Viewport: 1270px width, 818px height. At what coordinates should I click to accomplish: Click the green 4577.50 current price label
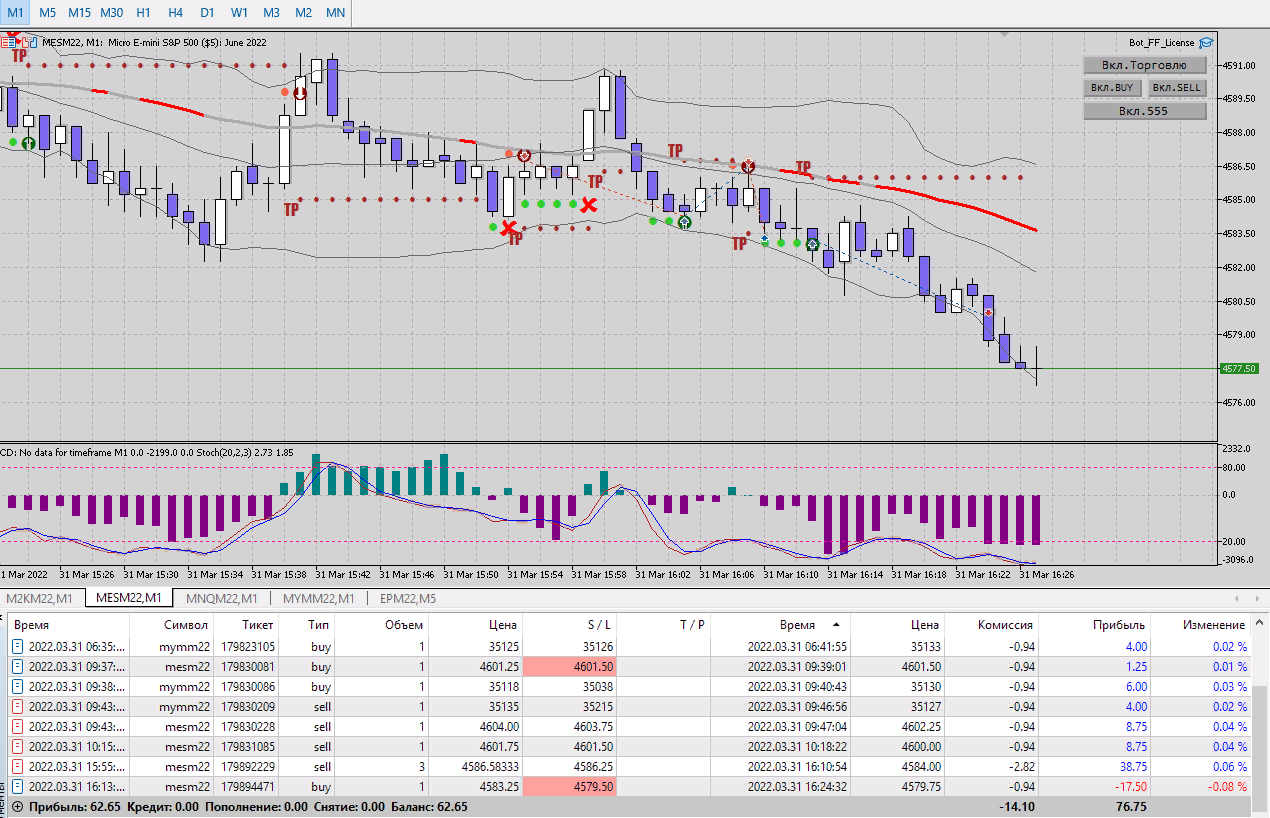point(1238,369)
